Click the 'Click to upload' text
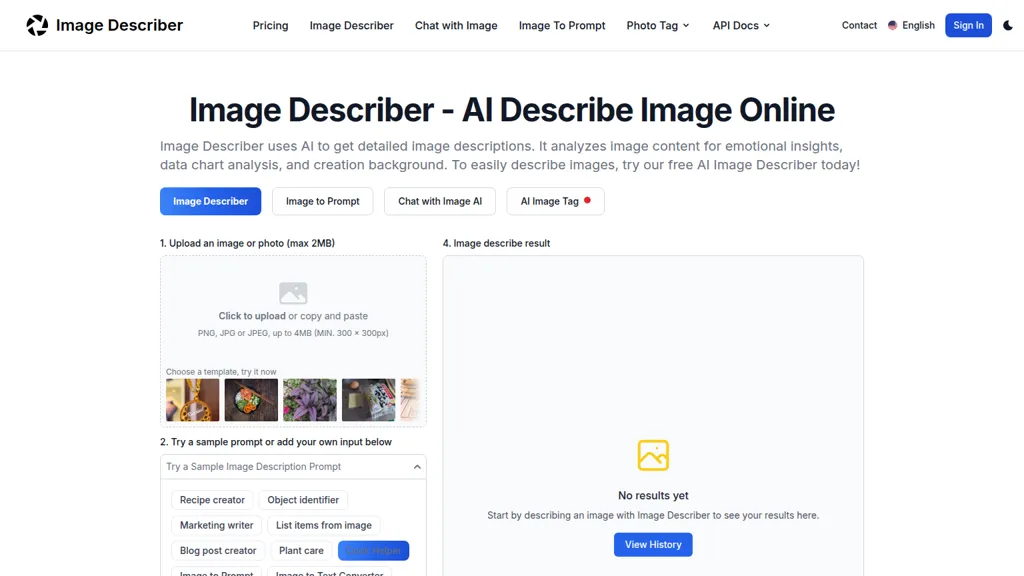The width and height of the screenshot is (1024, 576). [x=252, y=316]
